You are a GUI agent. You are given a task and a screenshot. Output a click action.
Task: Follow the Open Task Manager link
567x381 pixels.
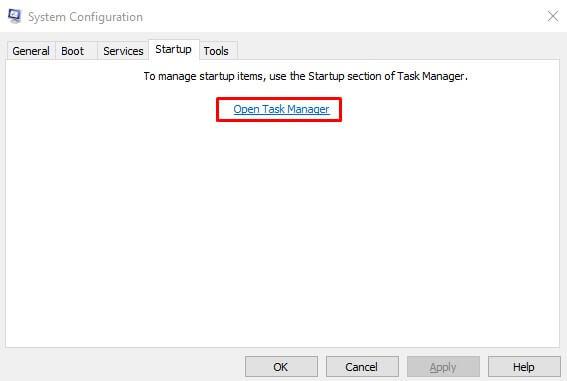pos(281,109)
